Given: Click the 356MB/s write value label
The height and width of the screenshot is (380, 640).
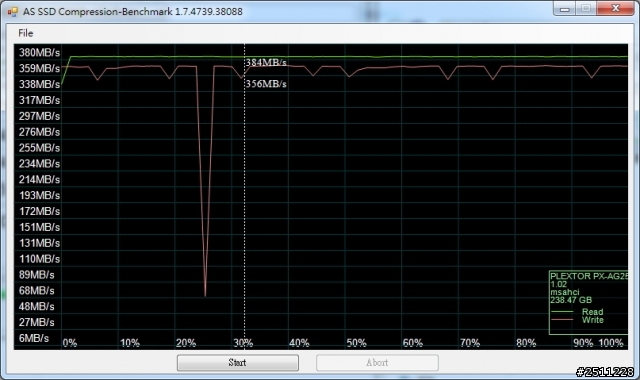Looking at the screenshot, I should pos(266,84).
